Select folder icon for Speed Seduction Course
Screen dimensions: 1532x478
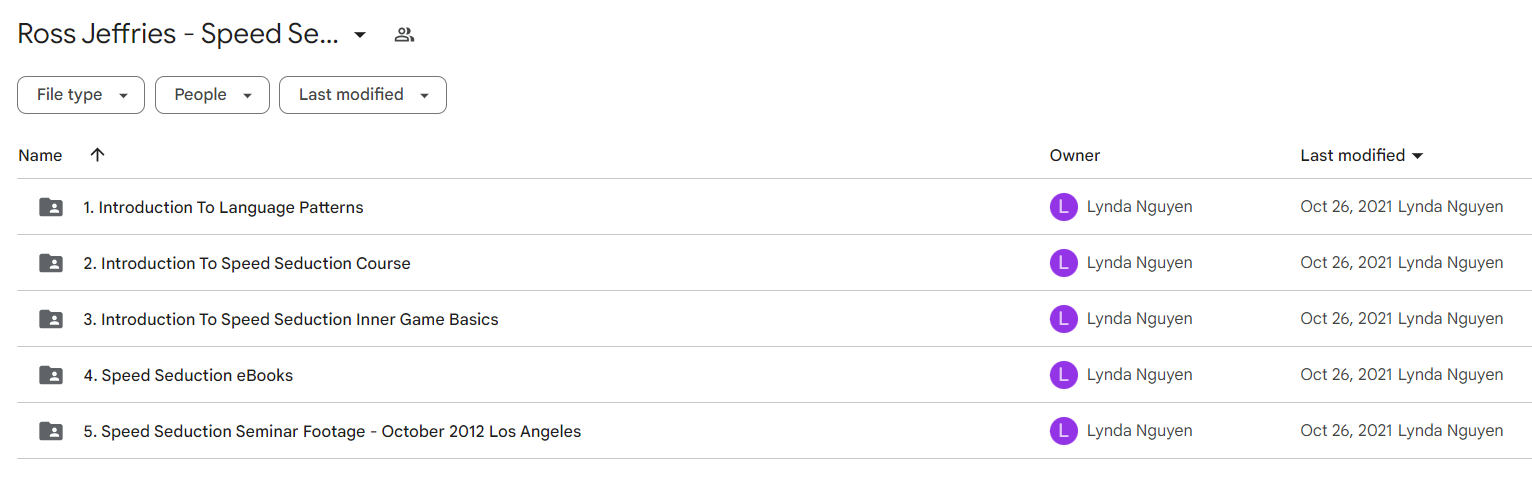[x=50, y=264]
